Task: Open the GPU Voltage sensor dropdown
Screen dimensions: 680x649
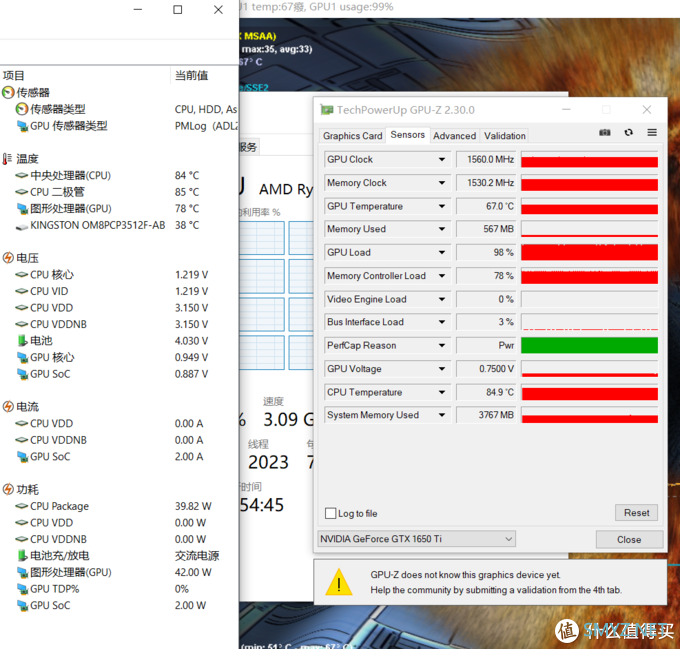Action: click(441, 369)
